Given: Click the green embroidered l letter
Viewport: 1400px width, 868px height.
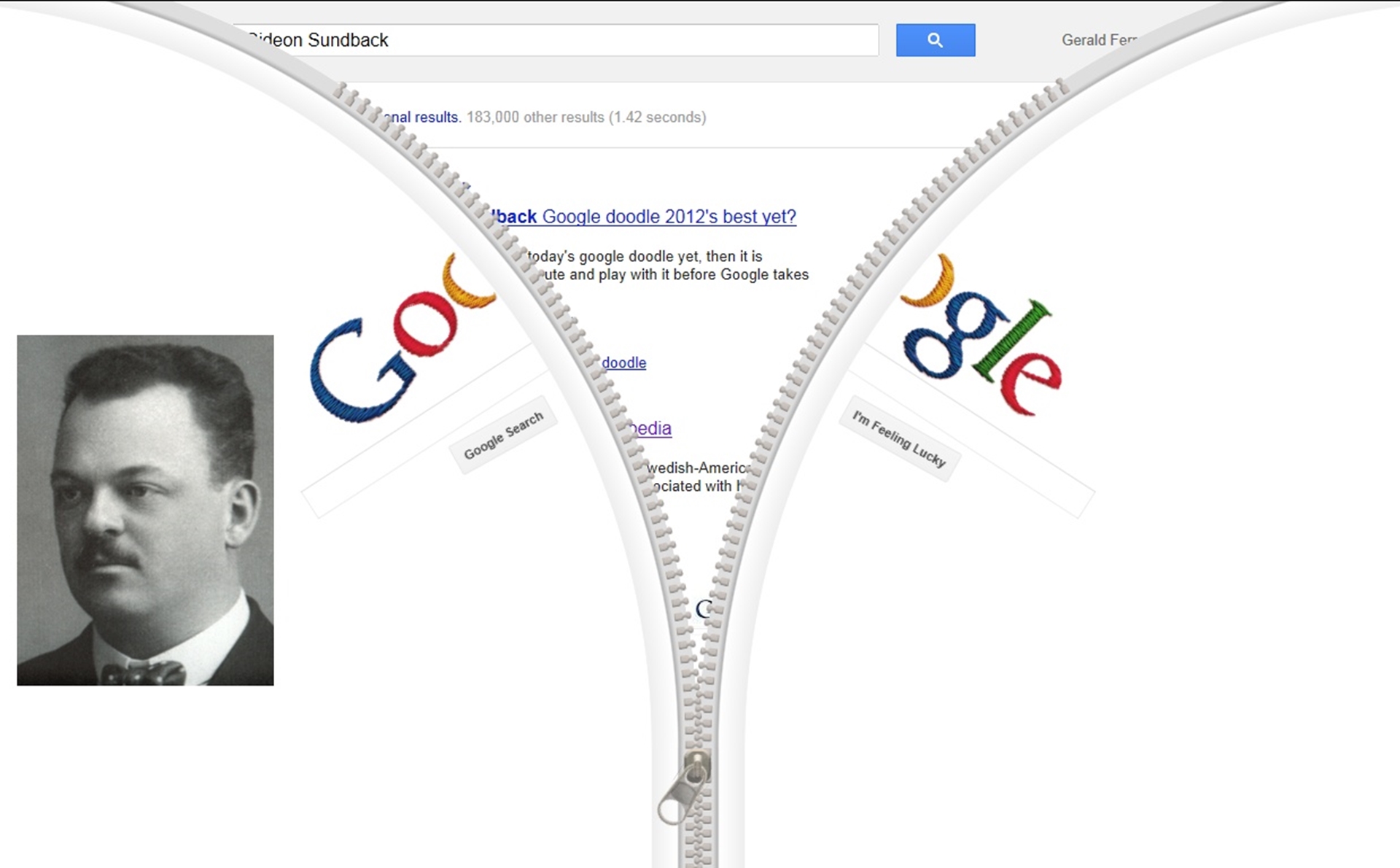Looking at the screenshot, I should click(x=1012, y=341).
